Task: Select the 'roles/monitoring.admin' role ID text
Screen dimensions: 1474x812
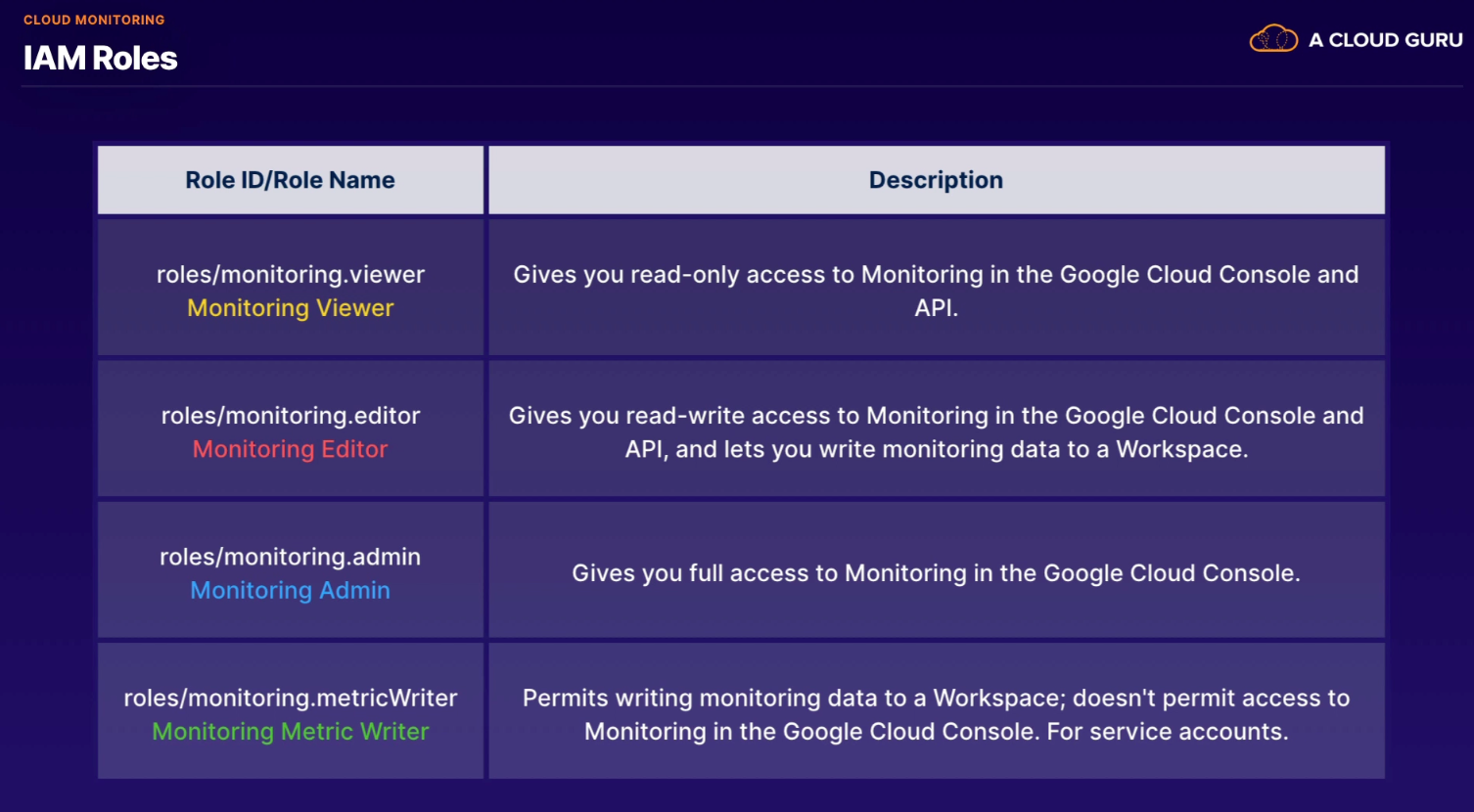Action: click(x=291, y=557)
